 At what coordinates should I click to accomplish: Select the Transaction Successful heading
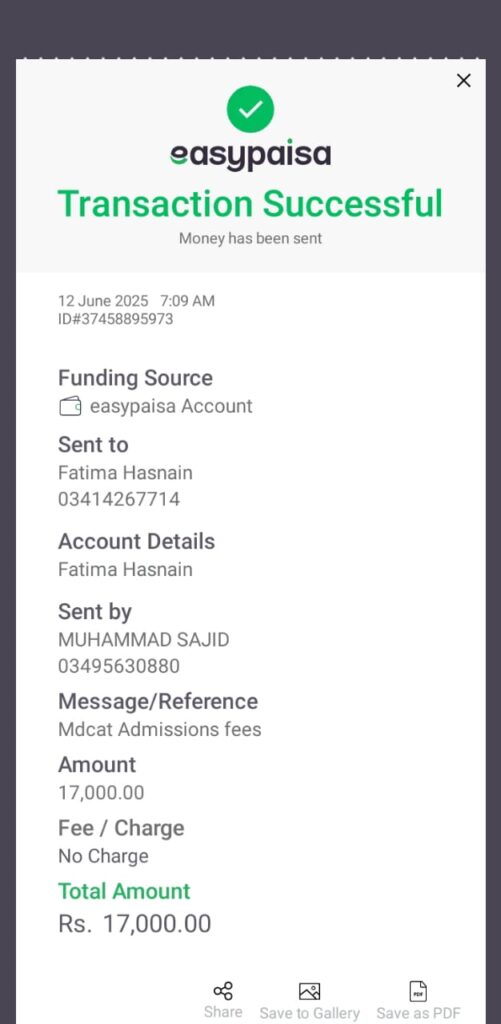coord(250,203)
